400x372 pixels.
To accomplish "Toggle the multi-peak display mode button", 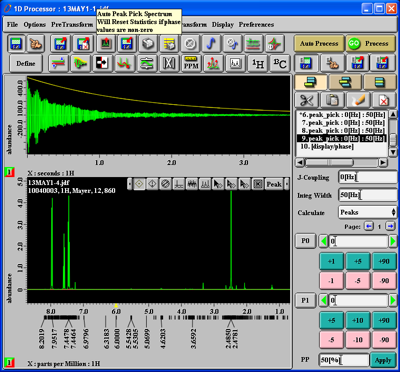I will (x=205, y=184).
